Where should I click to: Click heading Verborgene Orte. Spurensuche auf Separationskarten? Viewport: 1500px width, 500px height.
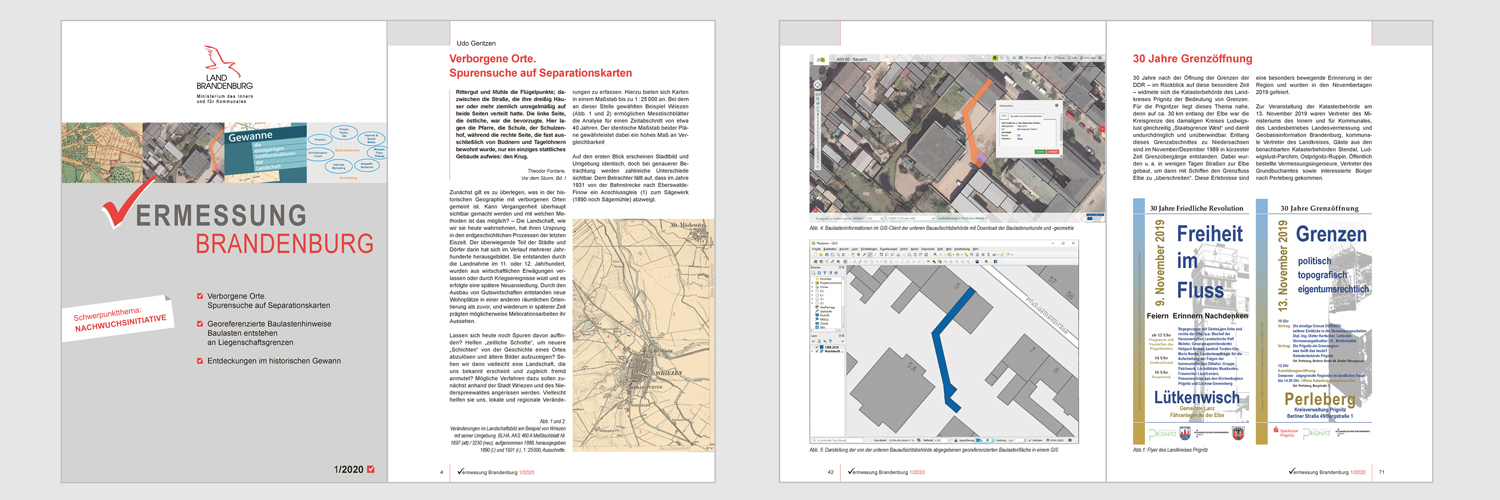pos(541,65)
